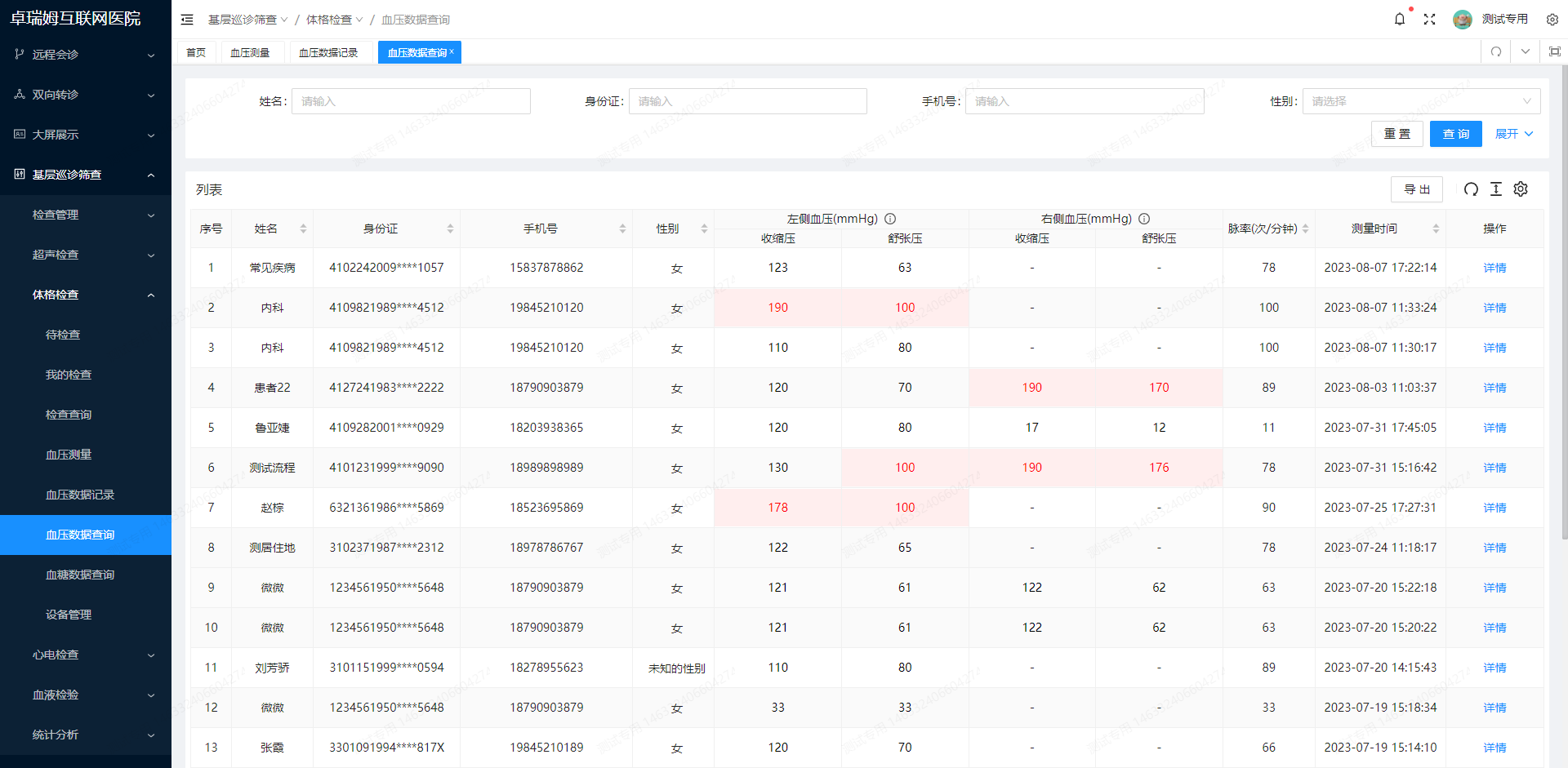Open 待检查 in sidebar

(86, 335)
